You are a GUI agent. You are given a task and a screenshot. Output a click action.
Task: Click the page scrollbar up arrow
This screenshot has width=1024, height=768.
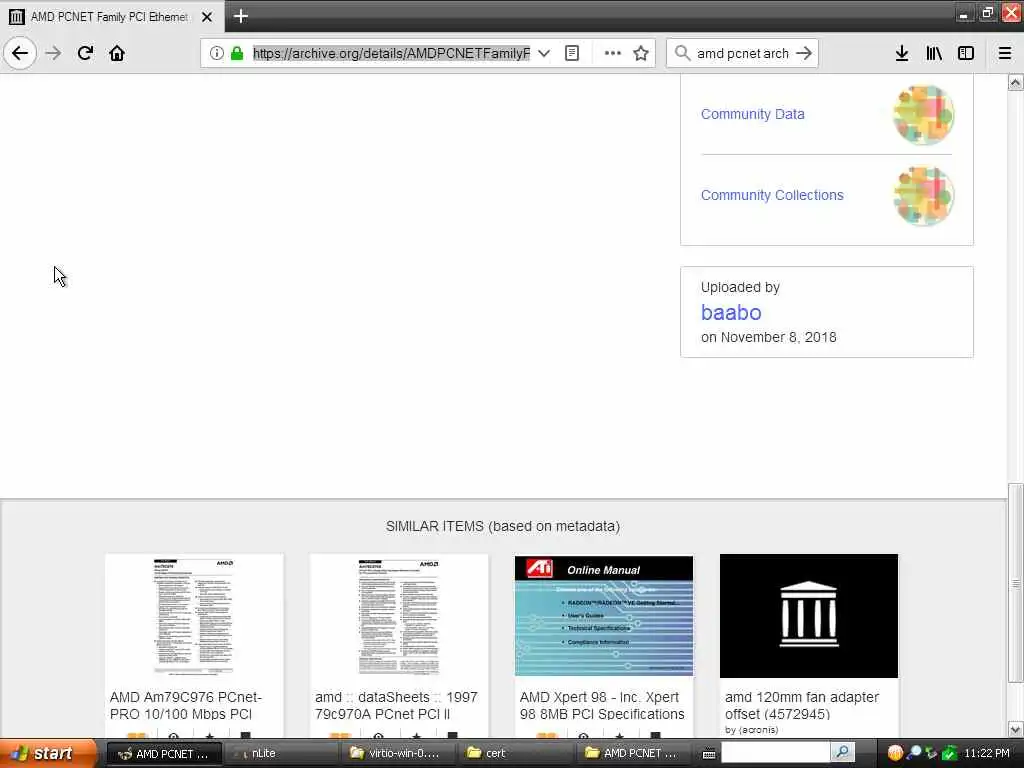1016,82
